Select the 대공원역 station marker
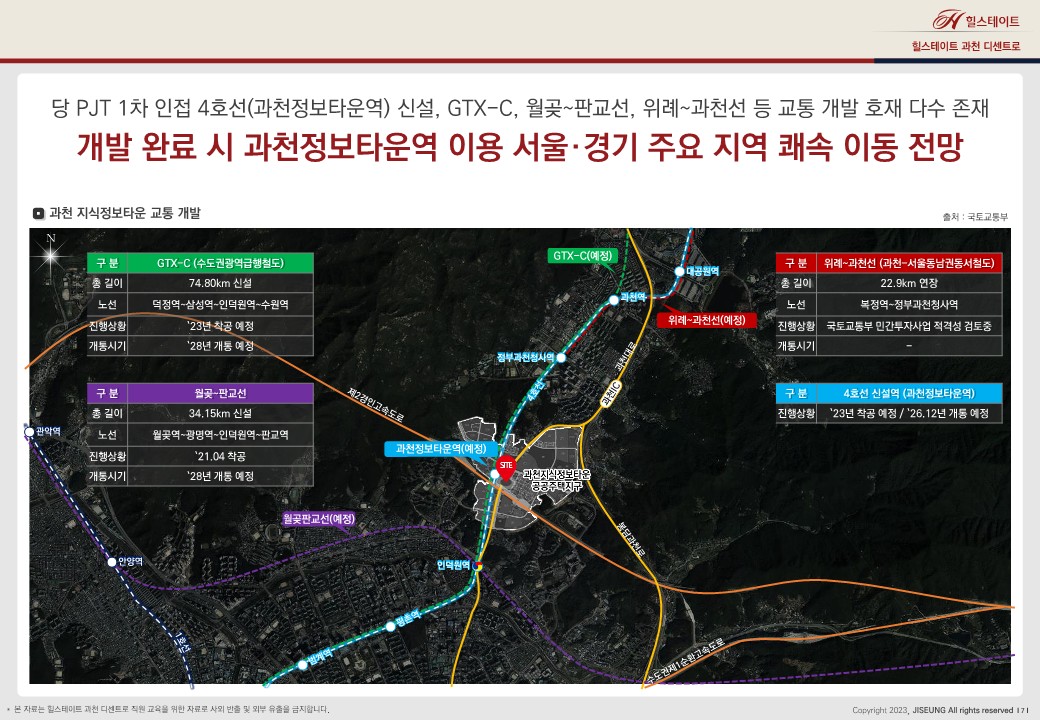The width and height of the screenshot is (1040, 720). pos(681,271)
